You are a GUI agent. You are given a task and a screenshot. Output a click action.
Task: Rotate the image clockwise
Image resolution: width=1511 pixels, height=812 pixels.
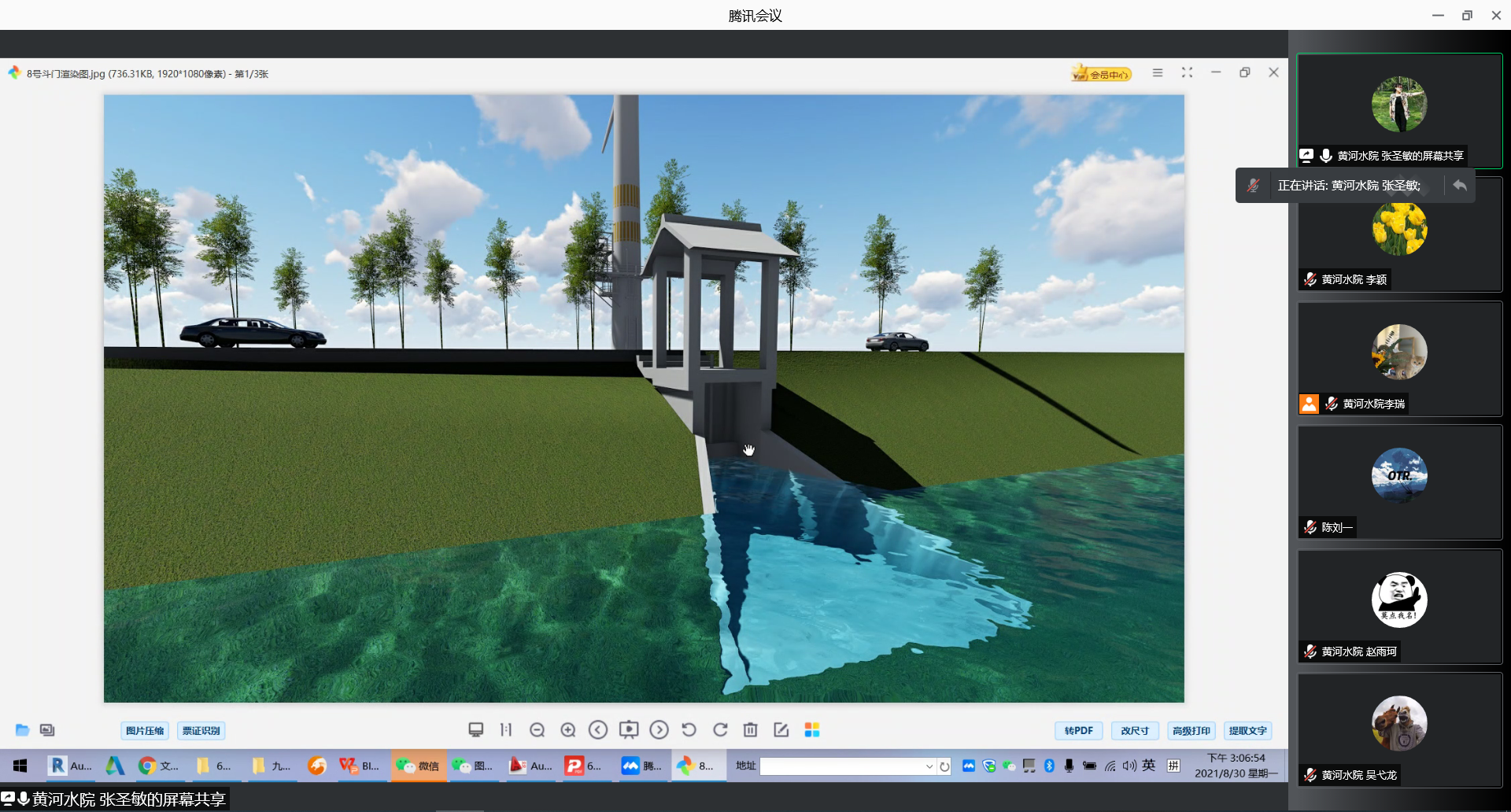[x=719, y=730]
